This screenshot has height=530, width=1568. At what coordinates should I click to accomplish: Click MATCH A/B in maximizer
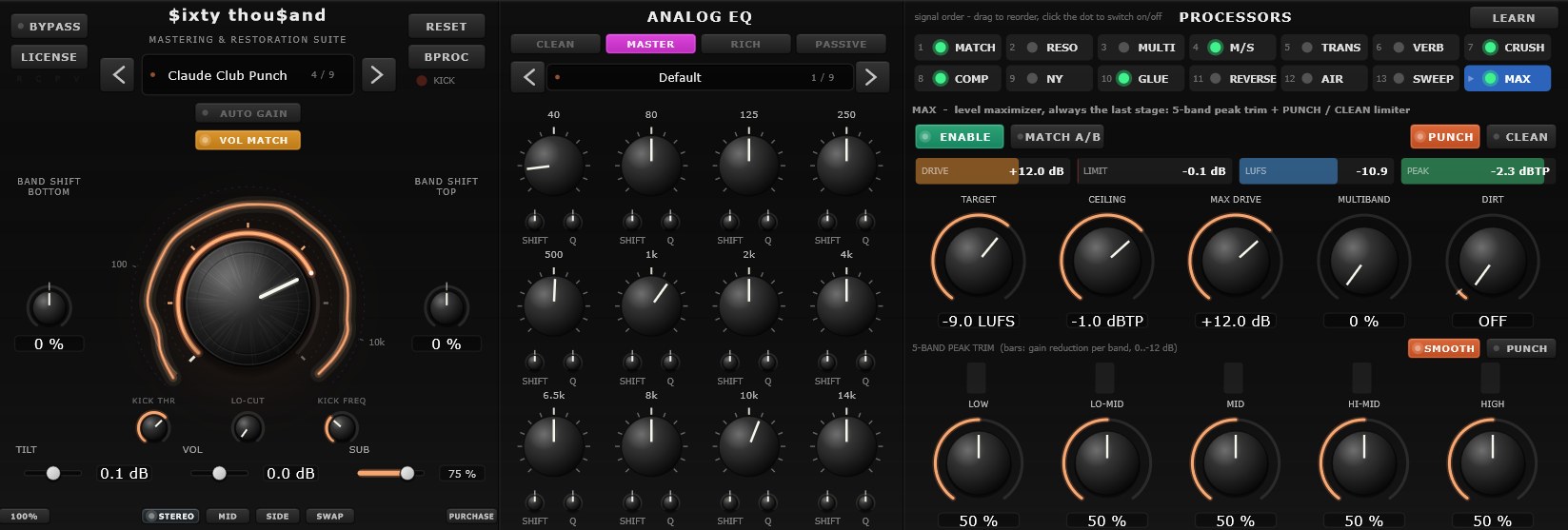(x=1059, y=137)
